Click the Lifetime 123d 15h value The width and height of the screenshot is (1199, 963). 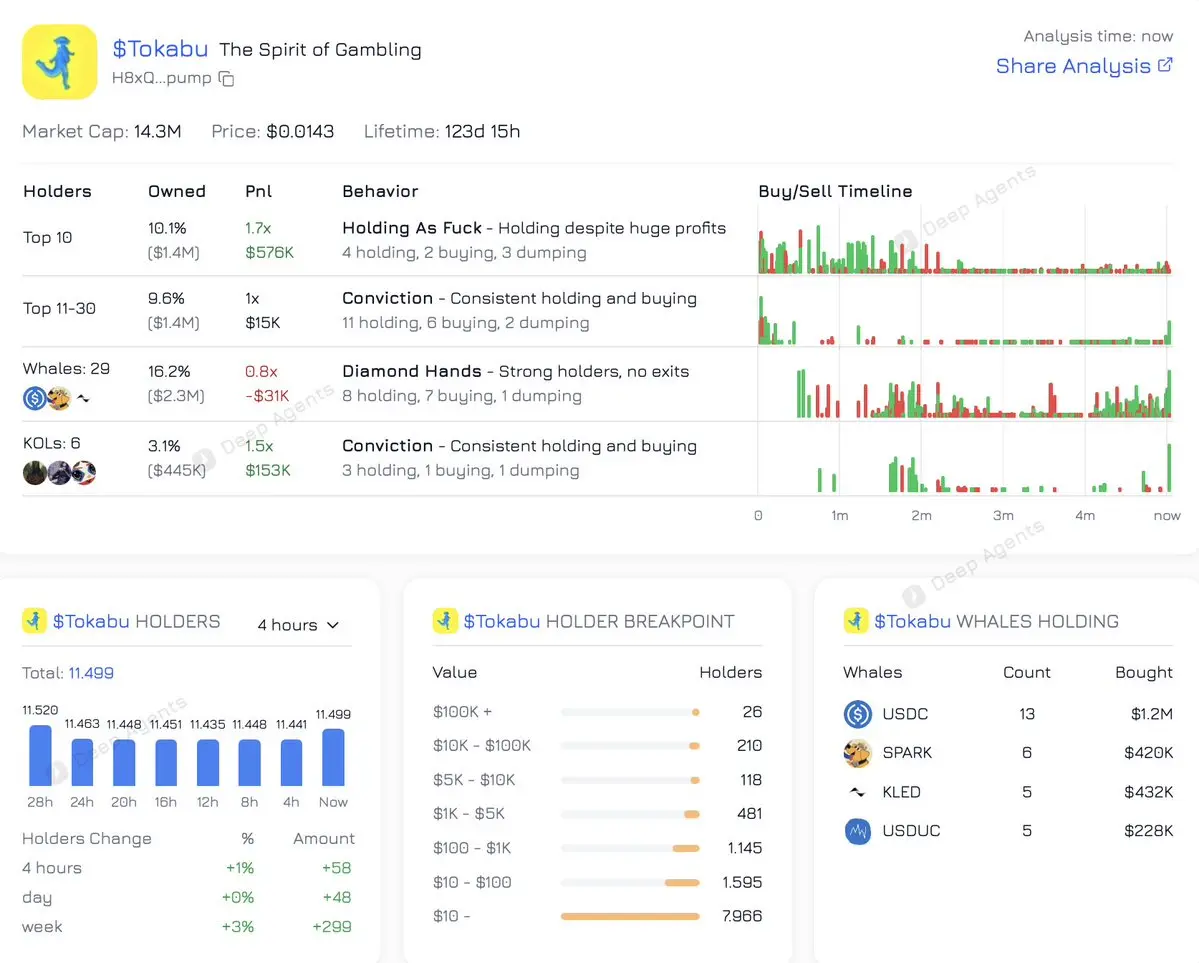tap(483, 132)
